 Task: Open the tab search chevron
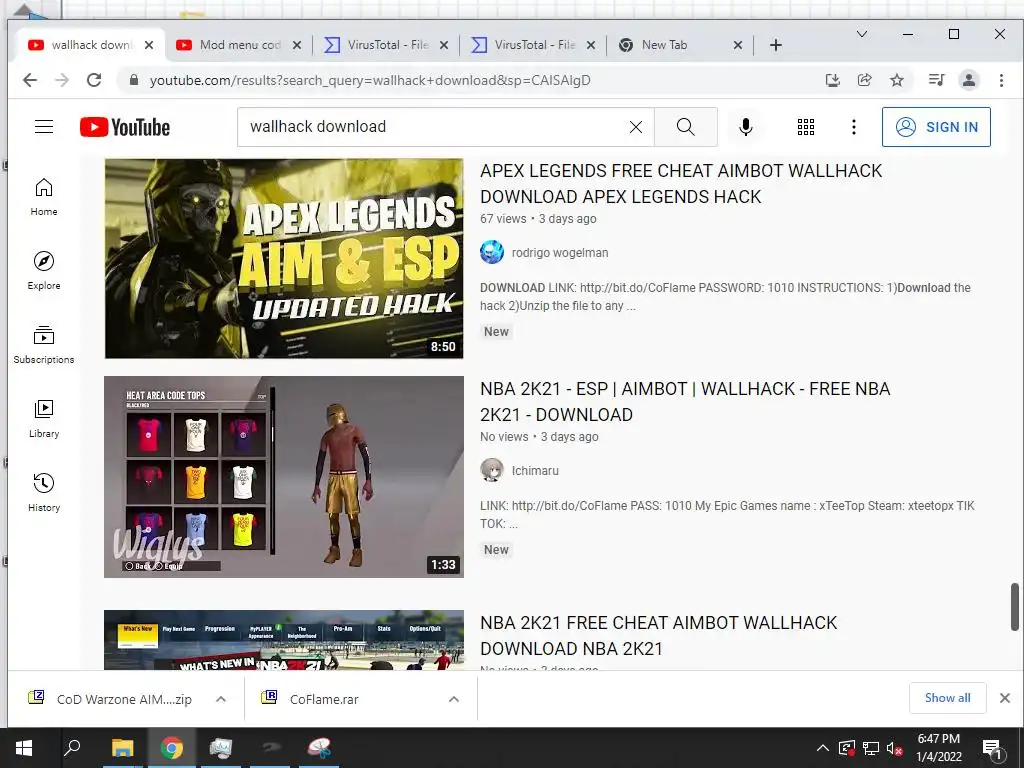862,34
